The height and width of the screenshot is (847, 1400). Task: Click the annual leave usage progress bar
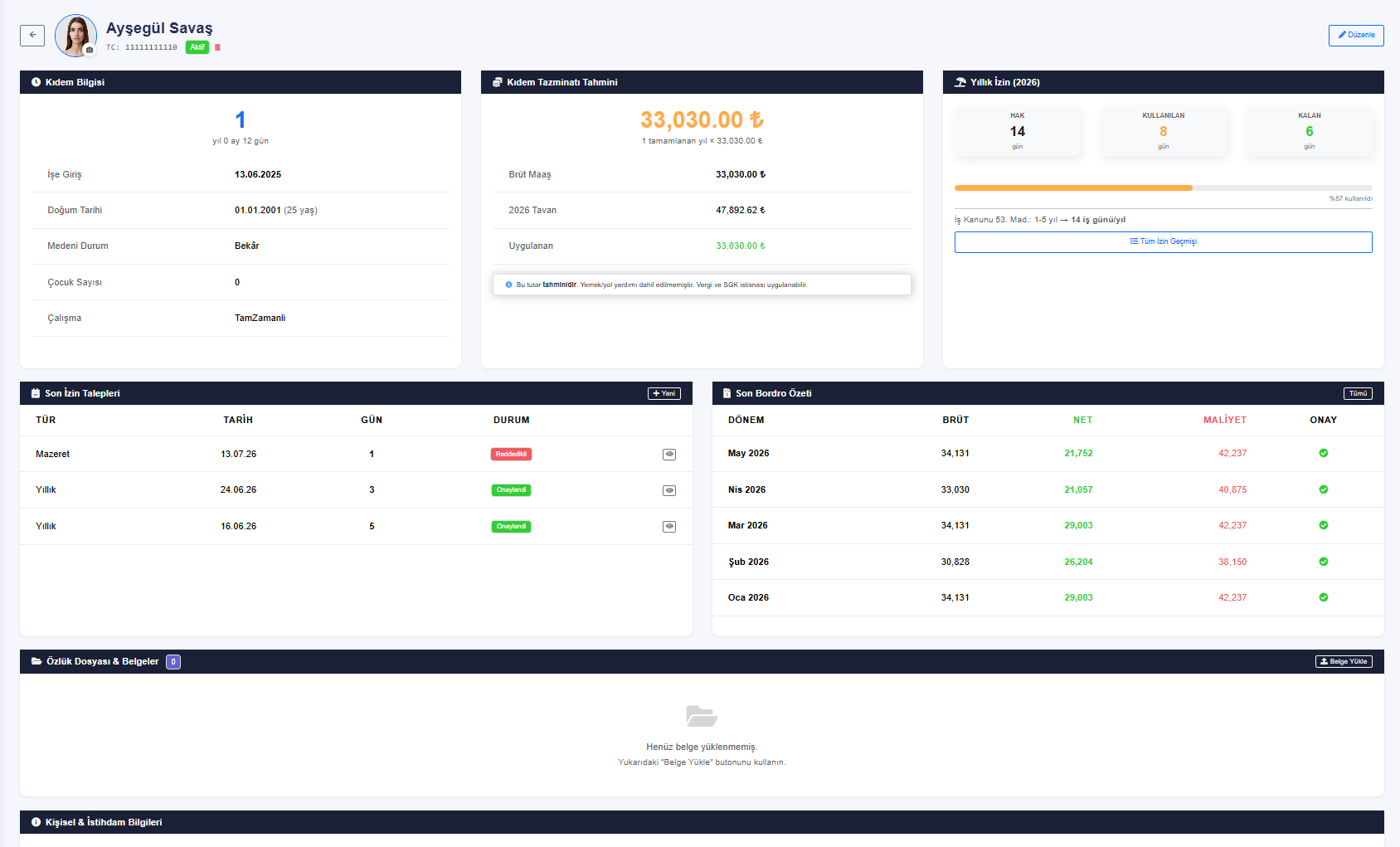[x=1164, y=188]
